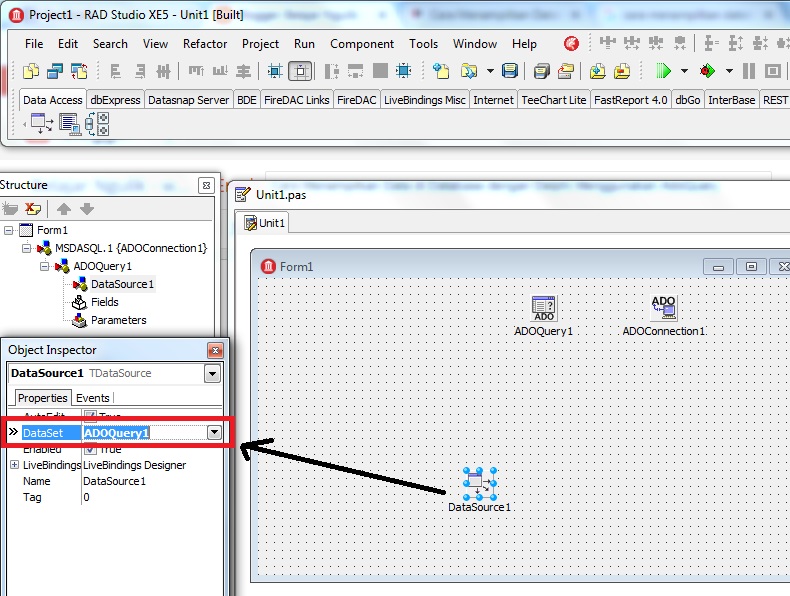Collapse the MSDASQL.1 ADOConnection1 tree node

(27, 248)
